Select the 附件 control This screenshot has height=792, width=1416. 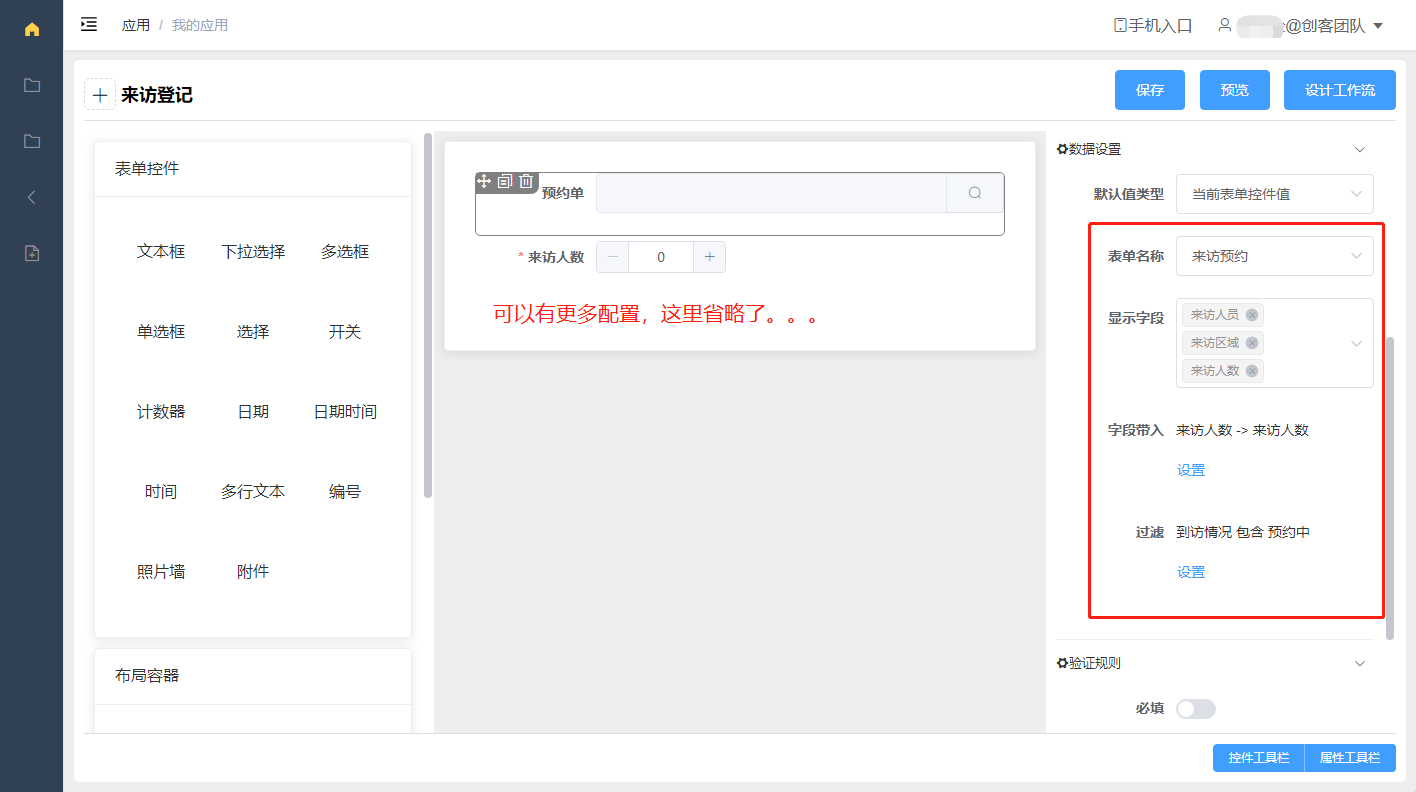click(253, 572)
